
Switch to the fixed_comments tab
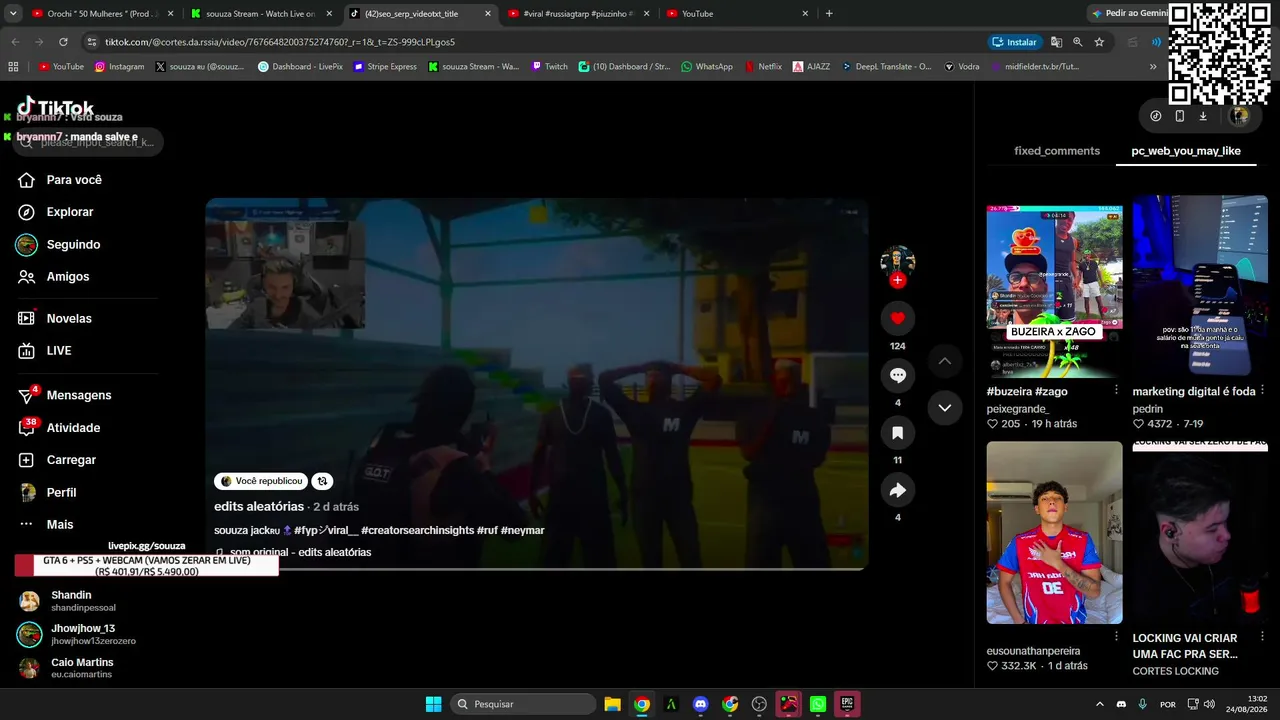coord(1057,151)
